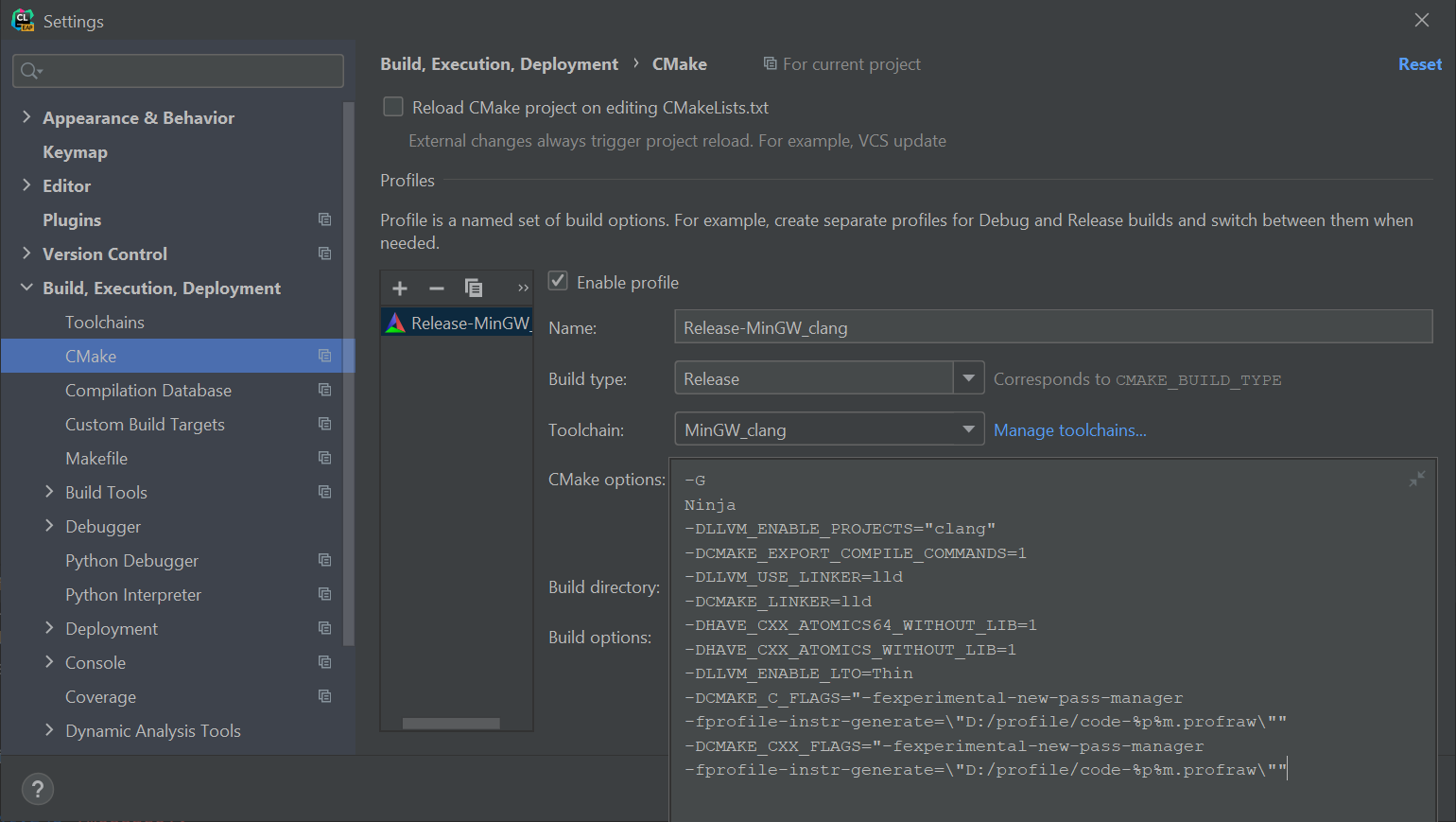Open the Keymap settings page
The image size is (1456, 822).
click(x=75, y=151)
